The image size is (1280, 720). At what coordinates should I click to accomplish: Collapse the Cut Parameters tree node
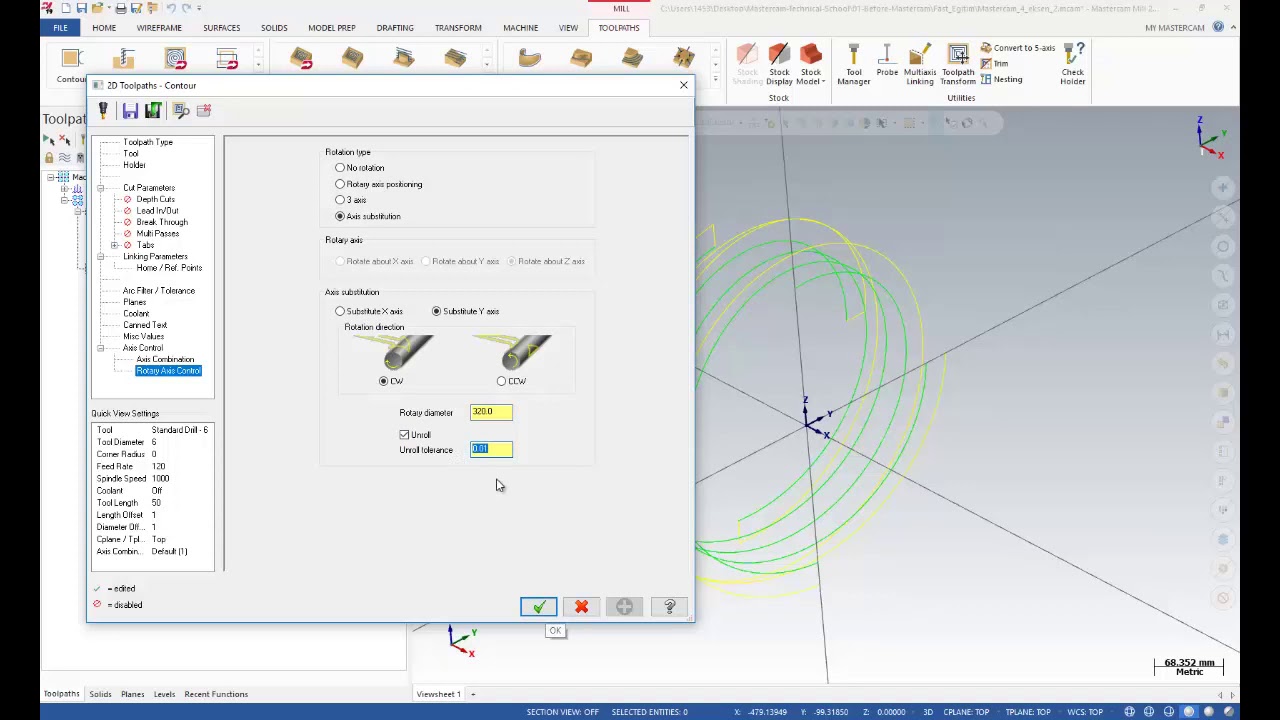tap(100, 188)
